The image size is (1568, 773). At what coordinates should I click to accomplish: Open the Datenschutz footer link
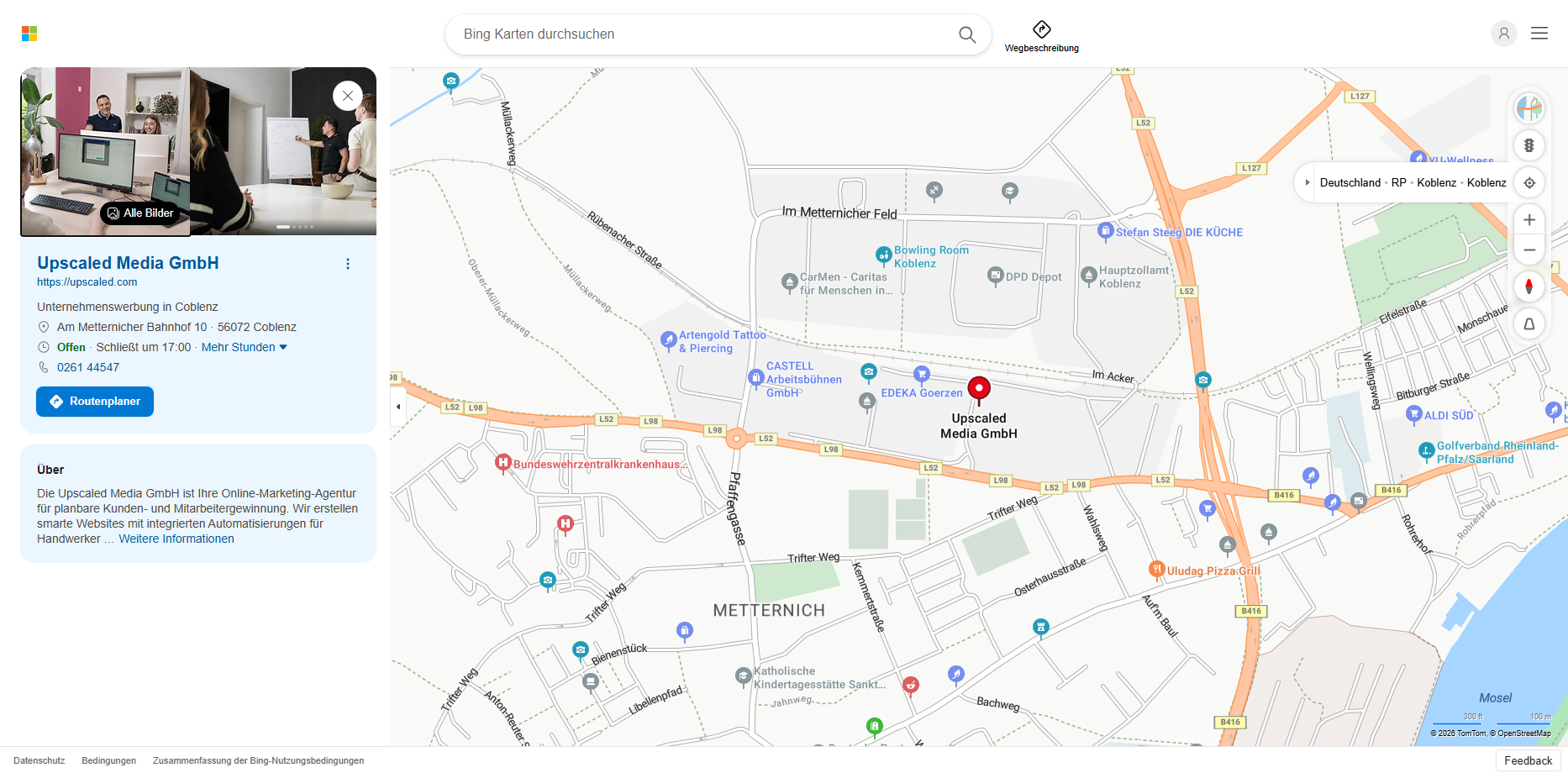(x=39, y=760)
